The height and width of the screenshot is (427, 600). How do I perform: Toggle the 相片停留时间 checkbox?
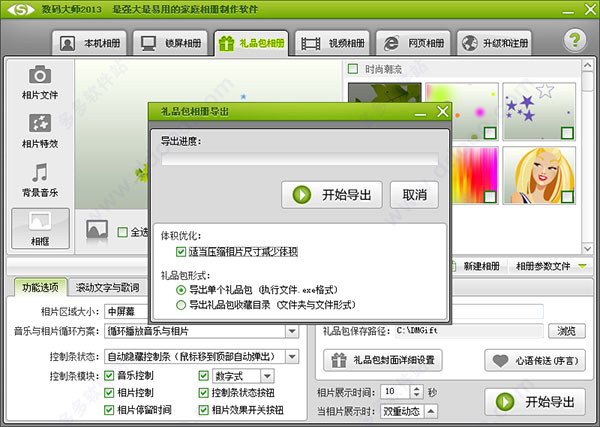(x=109, y=410)
